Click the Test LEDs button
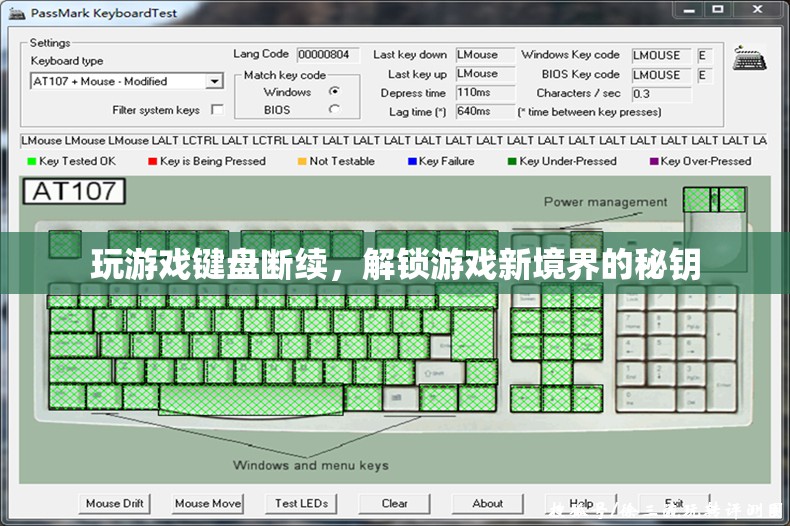Image resolution: width=790 pixels, height=526 pixels. 301,503
